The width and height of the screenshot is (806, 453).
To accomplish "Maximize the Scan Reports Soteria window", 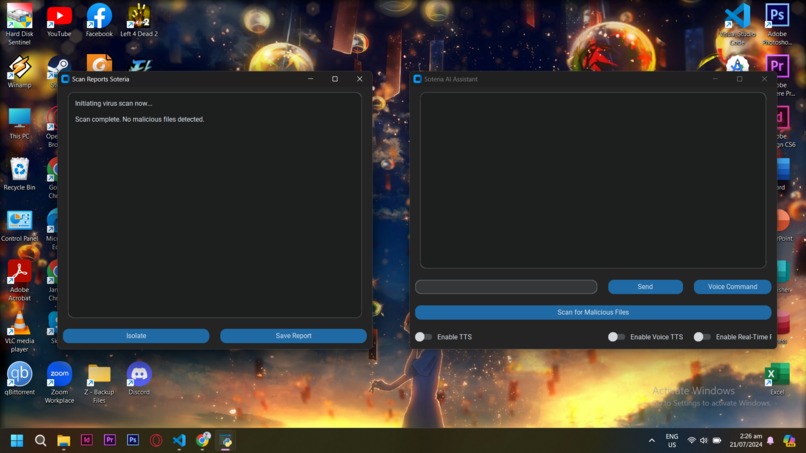I will pyautogui.click(x=335, y=79).
